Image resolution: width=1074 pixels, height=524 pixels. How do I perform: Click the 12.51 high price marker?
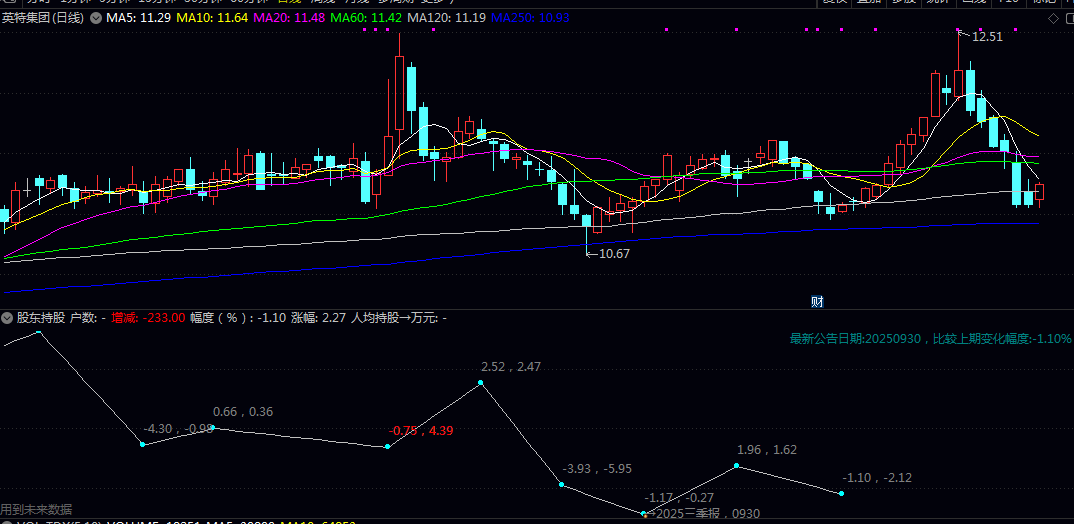tap(986, 37)
